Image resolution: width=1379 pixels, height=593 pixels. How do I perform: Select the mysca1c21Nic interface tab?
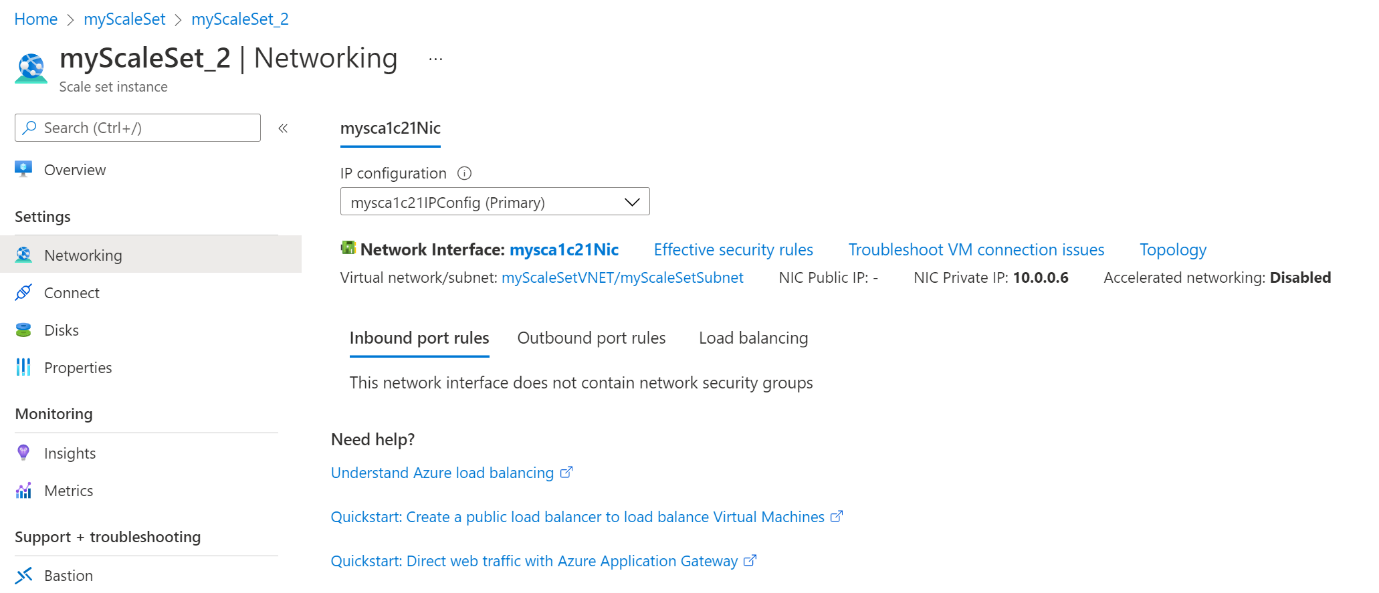click(x=390, y=128)
